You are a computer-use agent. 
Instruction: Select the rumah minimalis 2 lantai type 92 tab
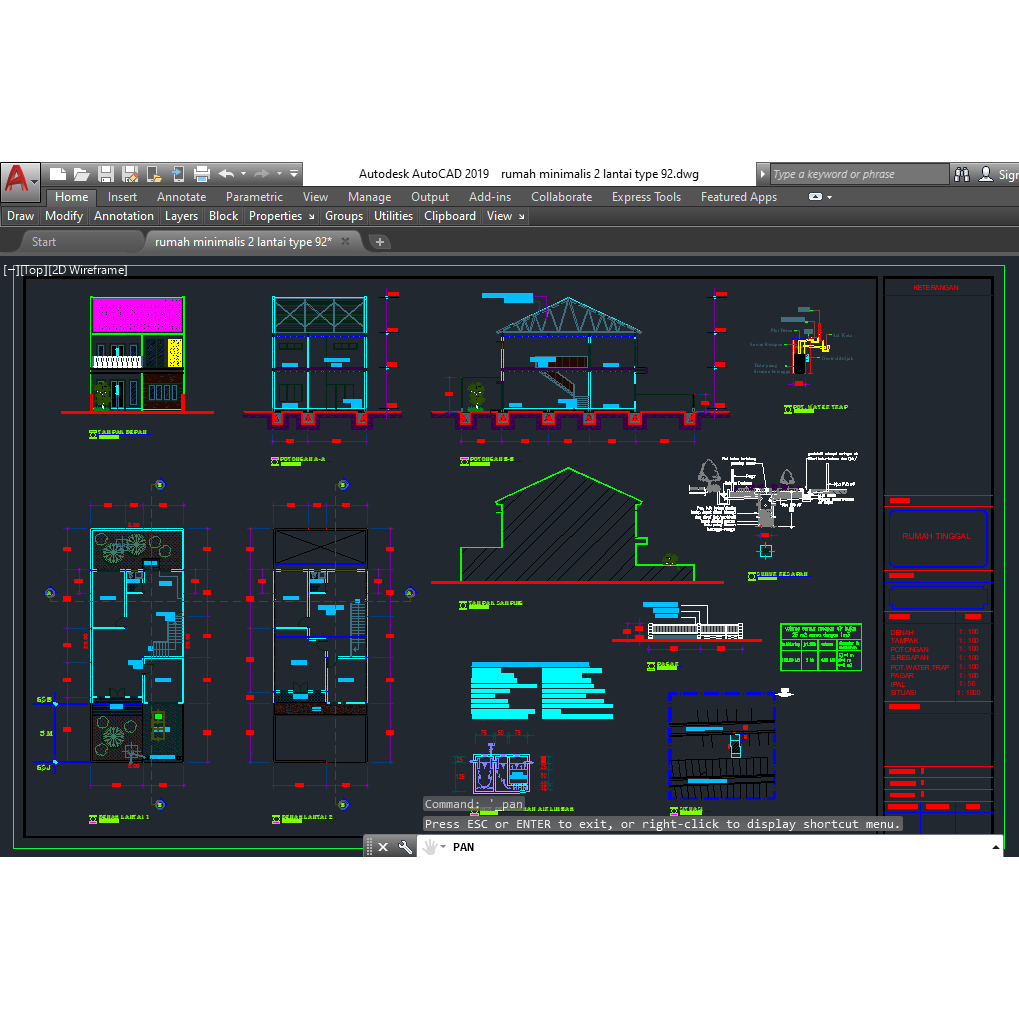[243, 242]
